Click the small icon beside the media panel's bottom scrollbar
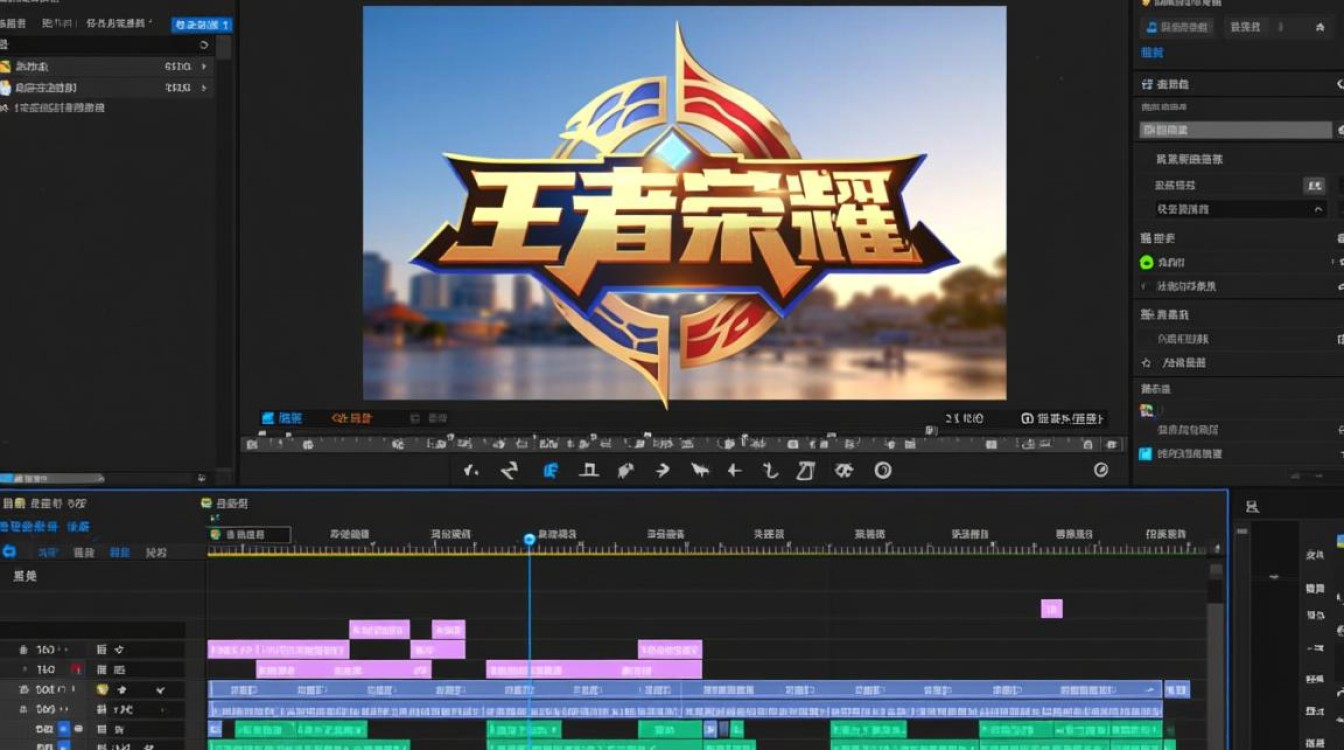 click(x=201, y=479)
